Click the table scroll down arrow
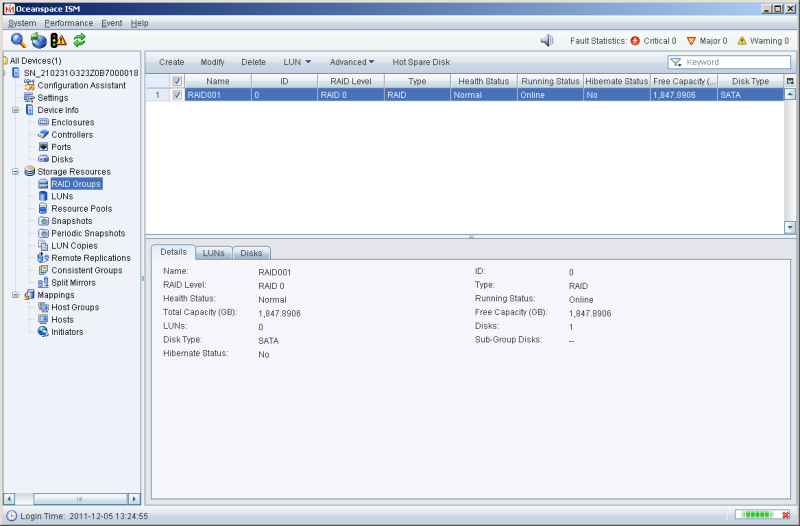The image size is (800, 526). pyautogui.click(x=790, y=228)
